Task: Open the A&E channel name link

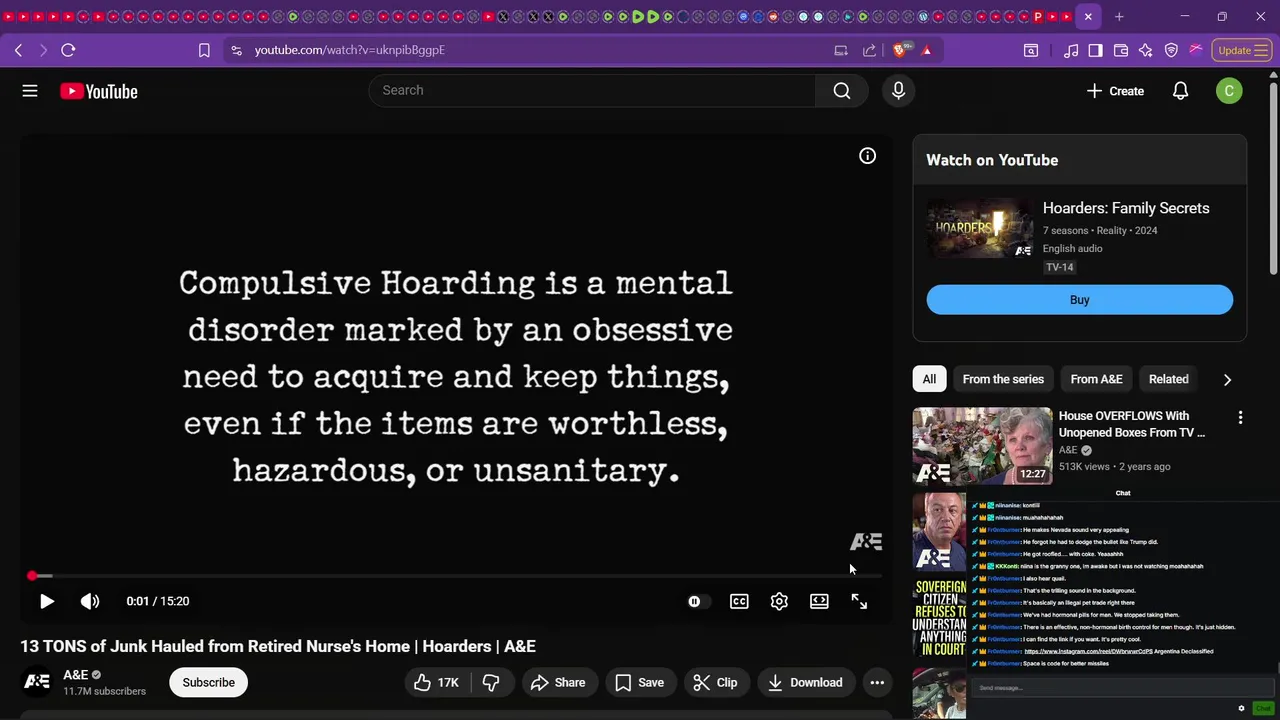Action: pos(75,675)
